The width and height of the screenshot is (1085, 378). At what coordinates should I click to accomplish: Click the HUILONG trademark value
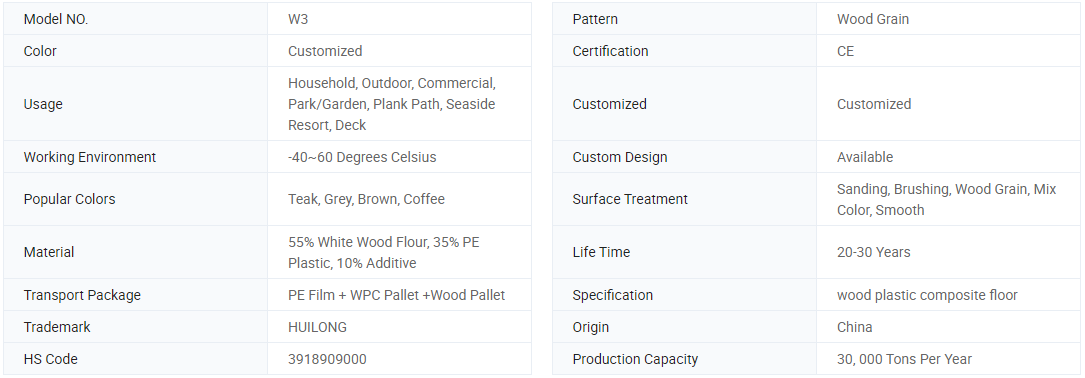(x=318, y=327)
